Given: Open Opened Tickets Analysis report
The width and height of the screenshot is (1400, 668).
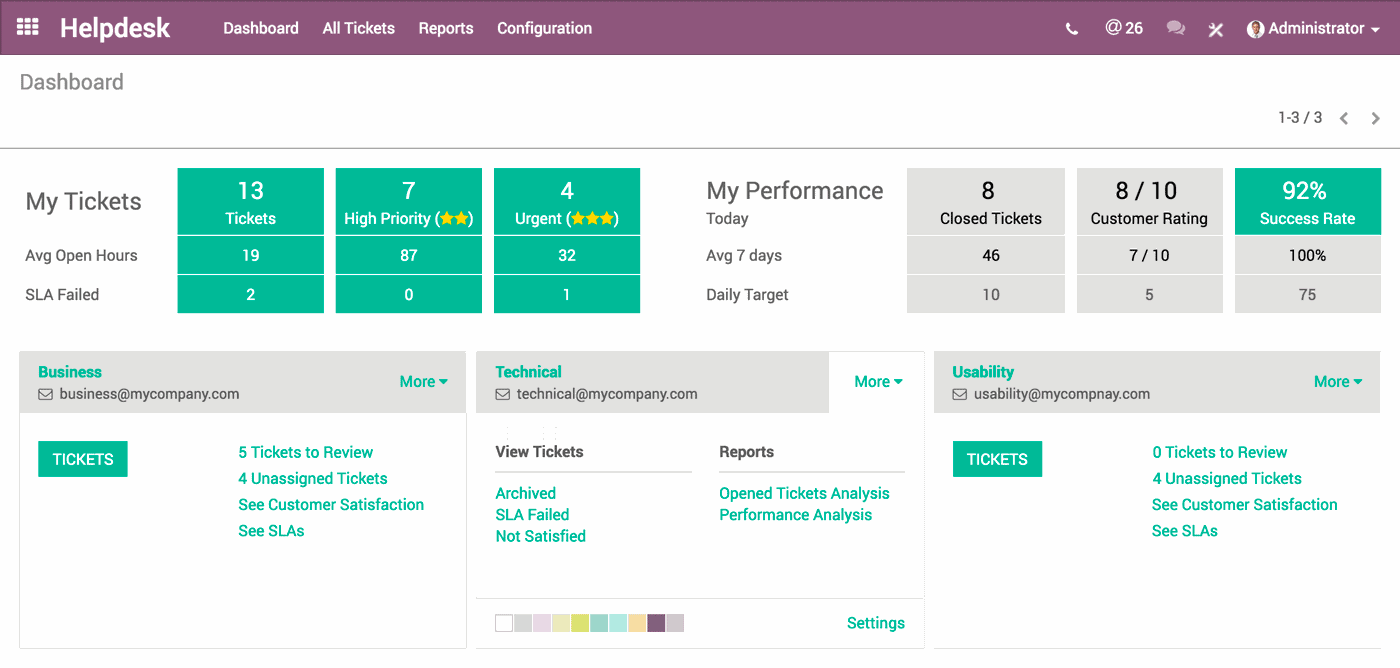Looking at the screenshot, I should (804, 493).
